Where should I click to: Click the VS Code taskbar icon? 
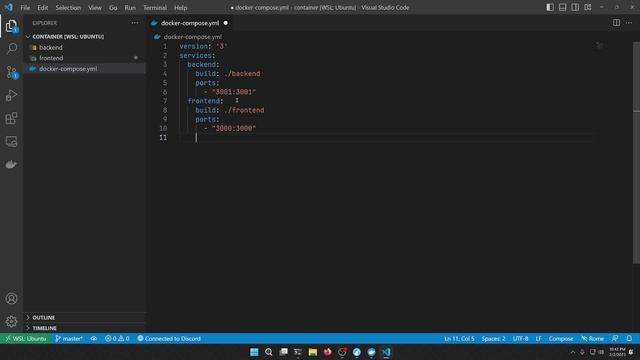386,352
